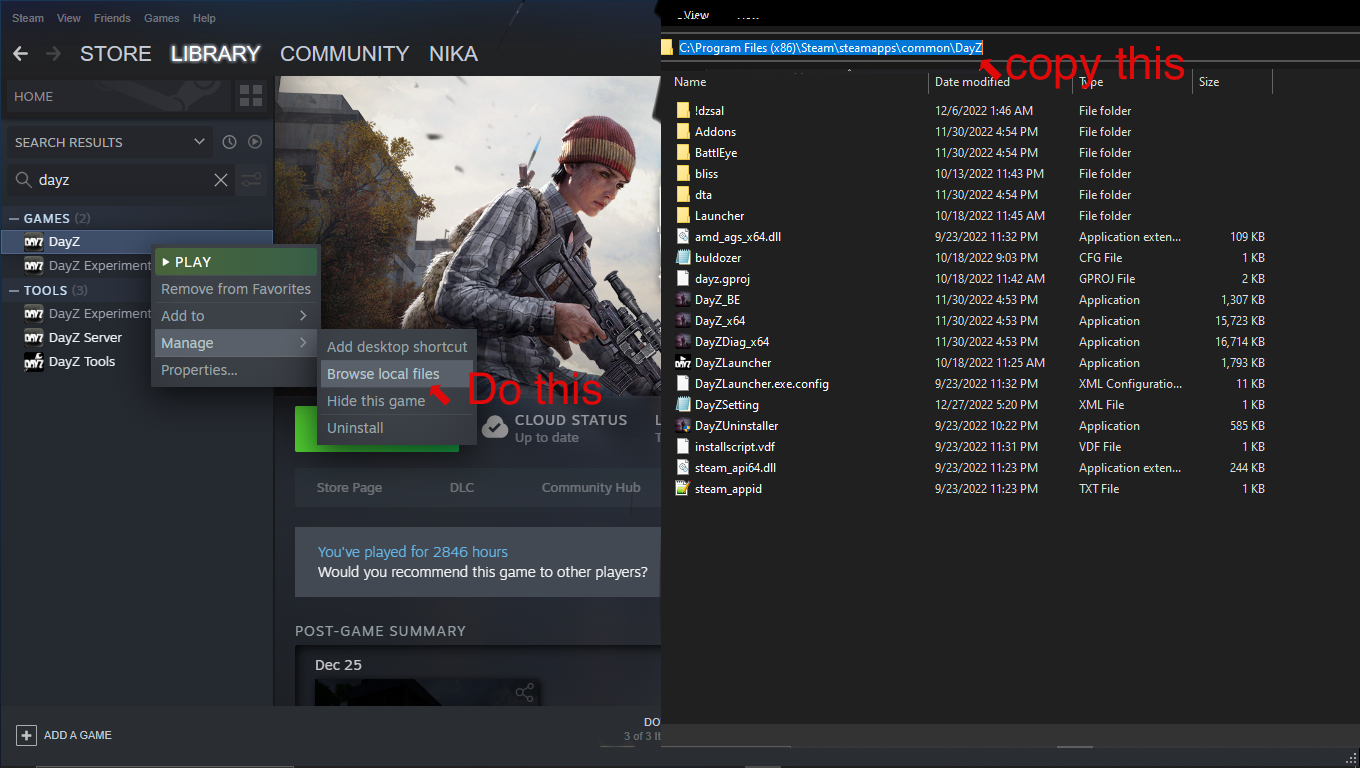Click the DayZ_x64 application icon
This screenshot has width=1360, height=768.
[683, 321]
